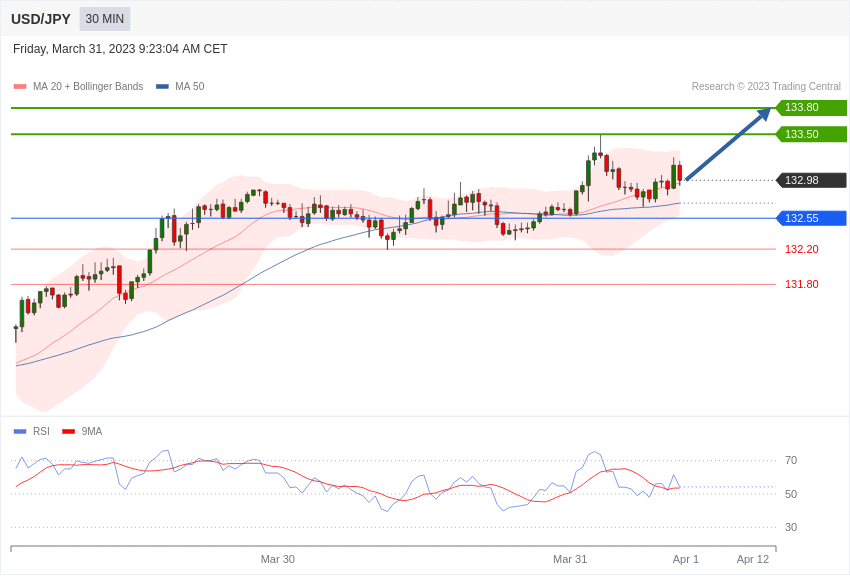Image resolution: width=850 pixels, height=576 pixels.
Task: Click the USD/JPY pair title
Action: pyautogui.click(x=41, y=19)
